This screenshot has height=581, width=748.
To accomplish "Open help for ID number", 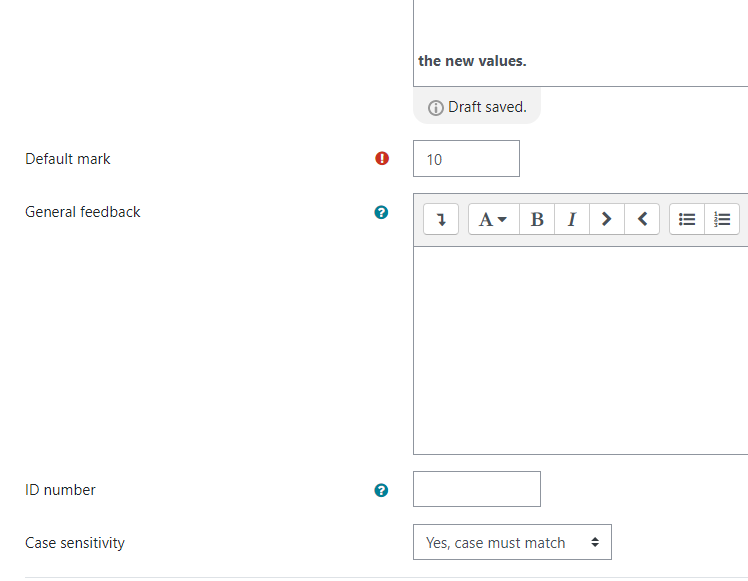I will [381, 490].
